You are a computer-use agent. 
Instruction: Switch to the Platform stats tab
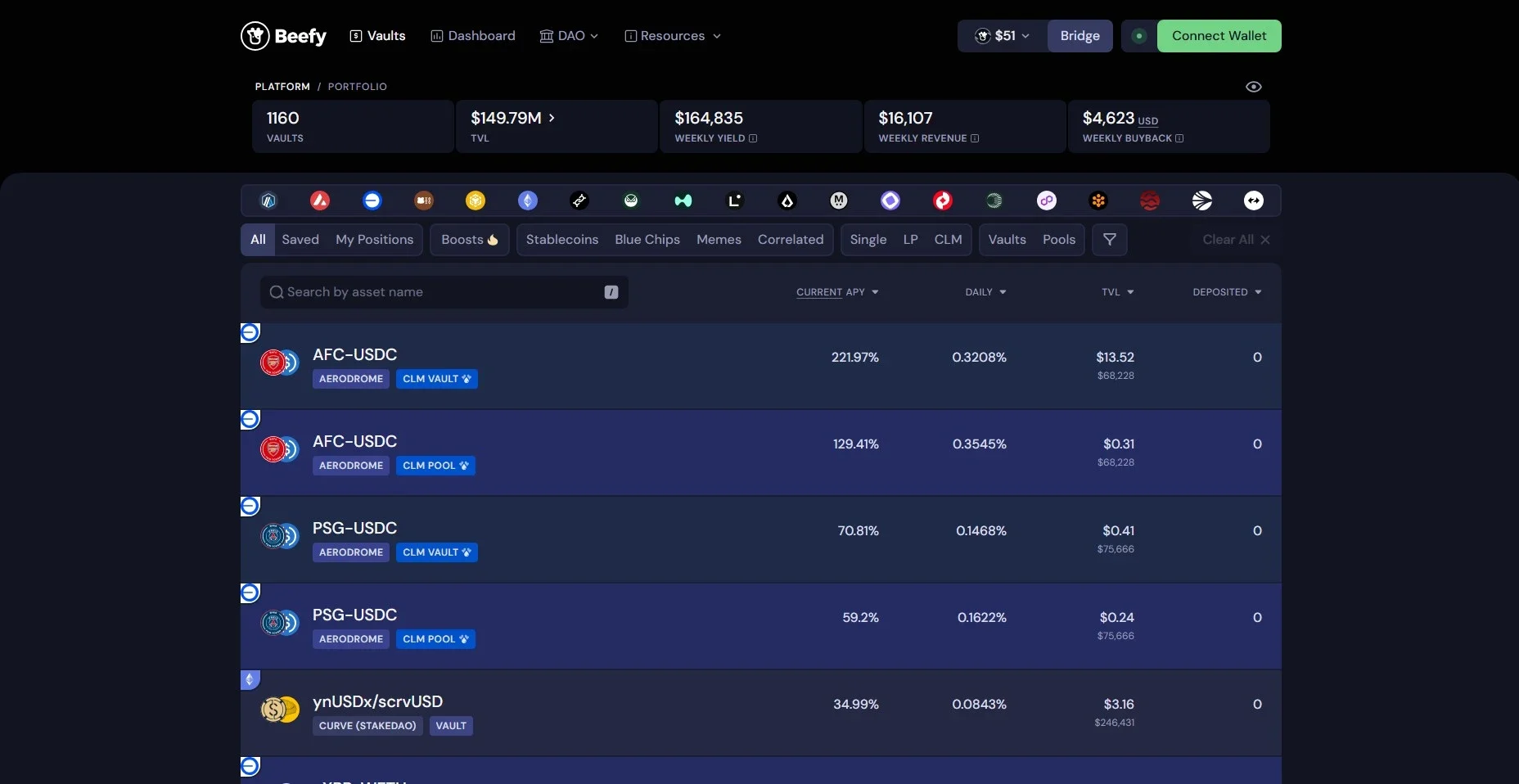282,87
